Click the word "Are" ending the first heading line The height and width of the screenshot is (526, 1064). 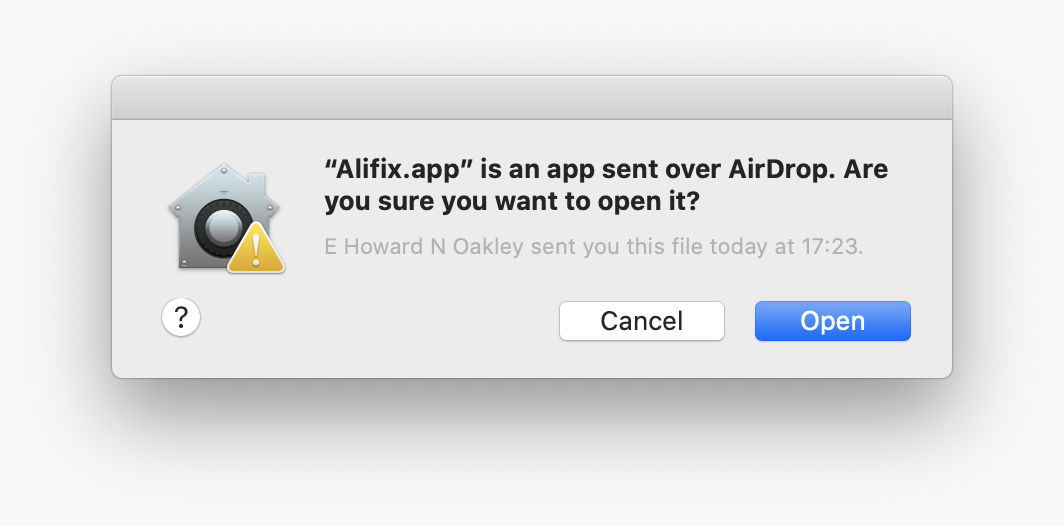pyautogui.click(x=866, y=169)
